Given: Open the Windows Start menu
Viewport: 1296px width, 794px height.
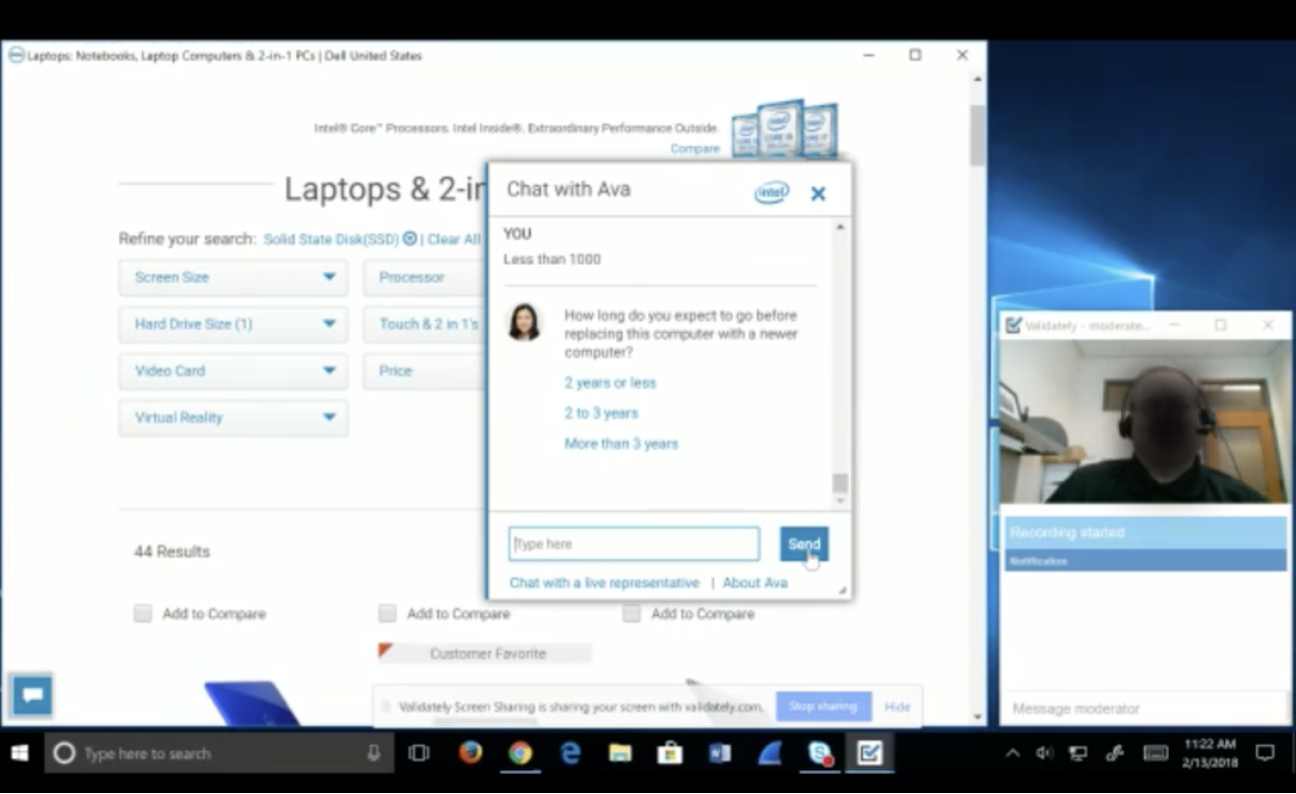Looking at the screenshot, I should tap(20, 753).
